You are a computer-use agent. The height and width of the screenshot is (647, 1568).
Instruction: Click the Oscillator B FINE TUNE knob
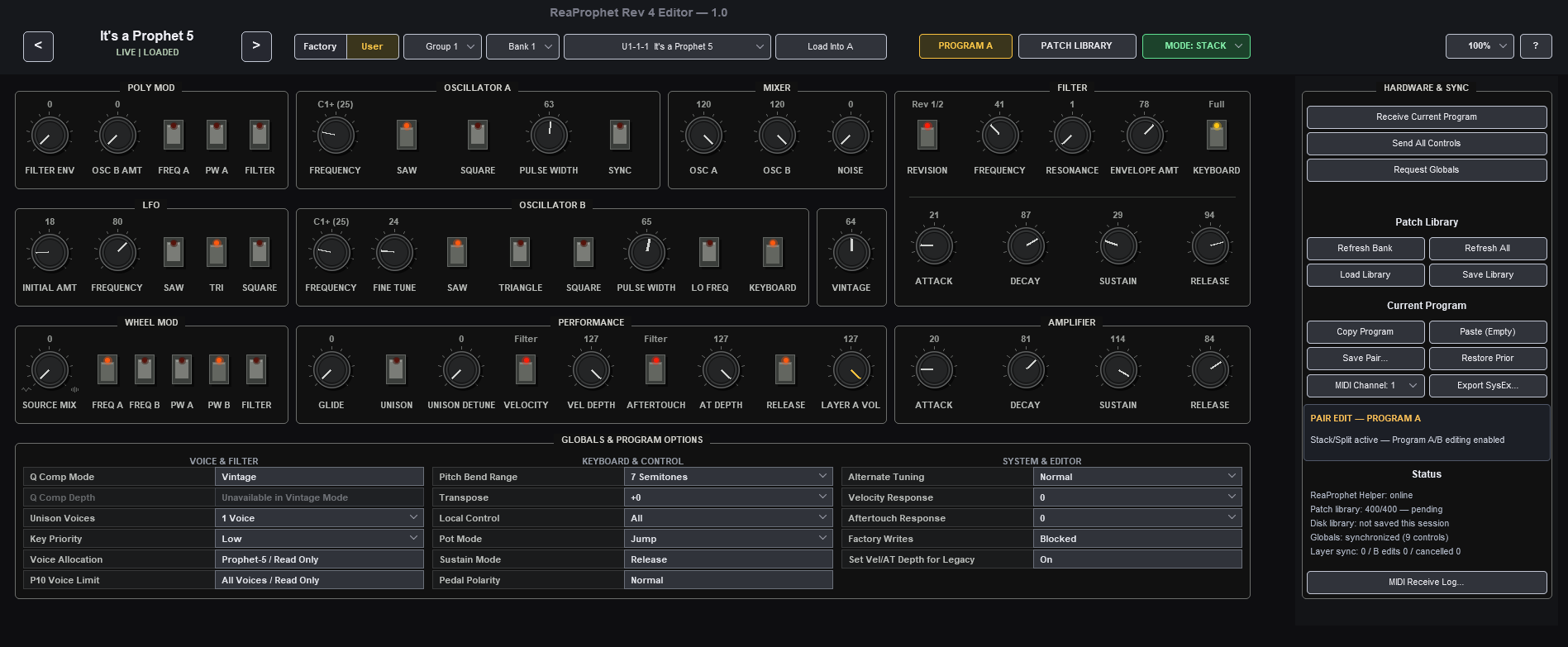pyautogui.click(x=394, y=253)
